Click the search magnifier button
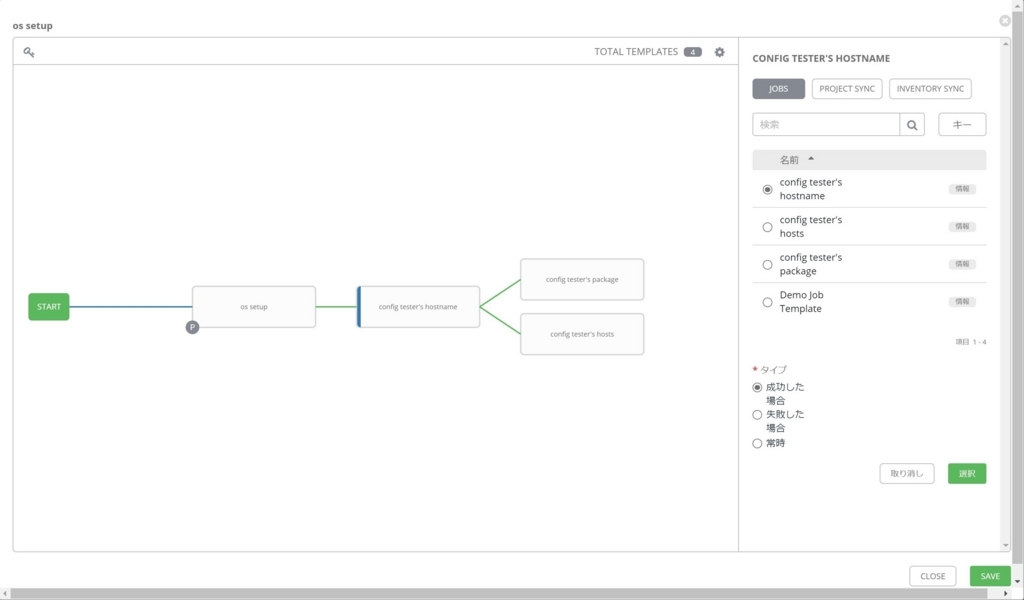Image resolution: width=1024 pixels, height=600 pixels. (912, 125)
